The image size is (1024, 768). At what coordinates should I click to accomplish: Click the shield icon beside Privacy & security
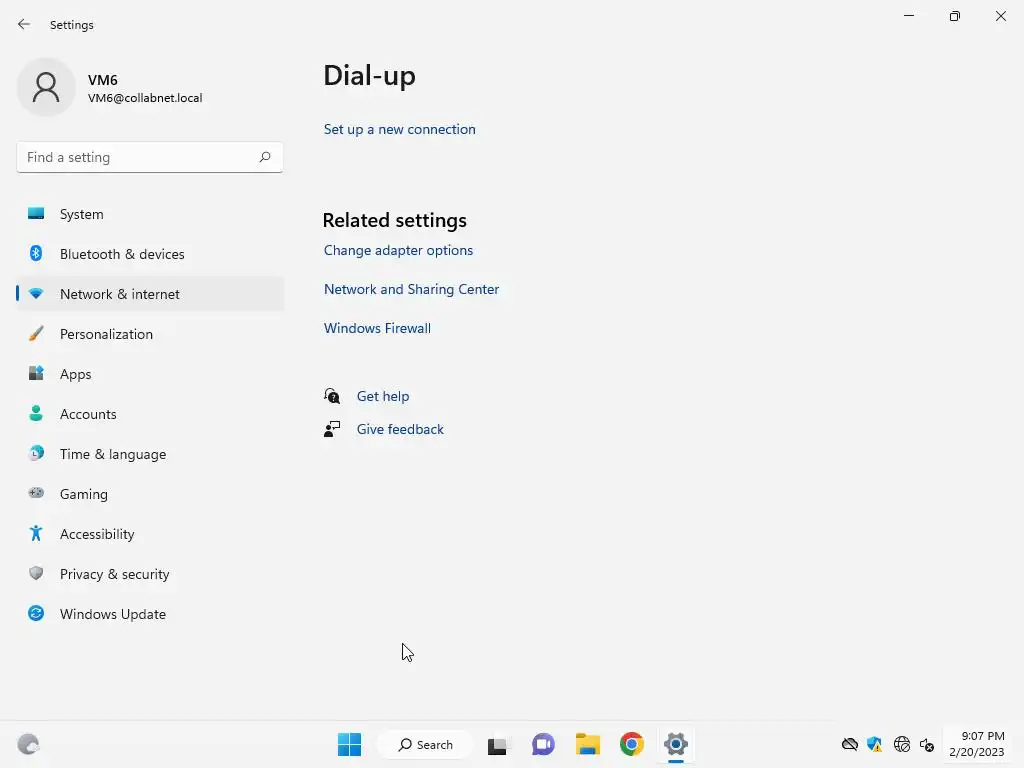(x=36, y=573)
